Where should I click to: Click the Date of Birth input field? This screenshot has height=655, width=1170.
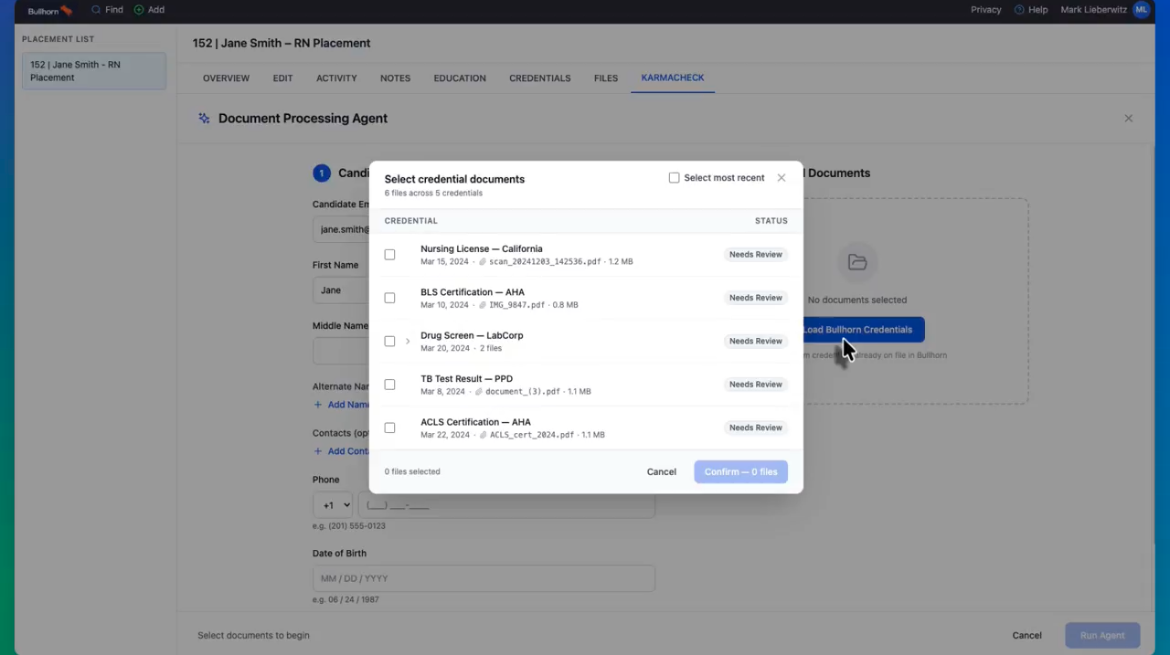[x=484, y=578]
